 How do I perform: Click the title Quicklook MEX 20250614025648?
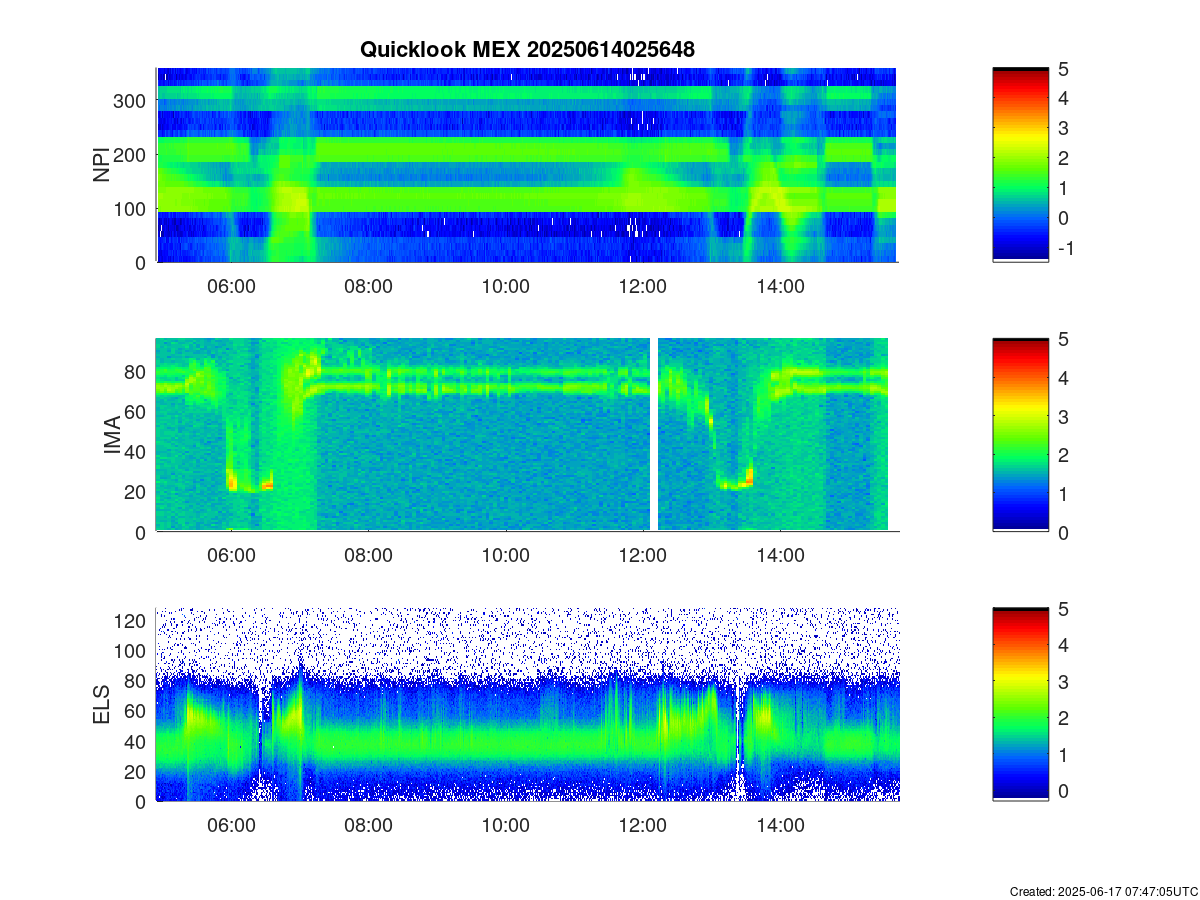click(x=527, y=49)
